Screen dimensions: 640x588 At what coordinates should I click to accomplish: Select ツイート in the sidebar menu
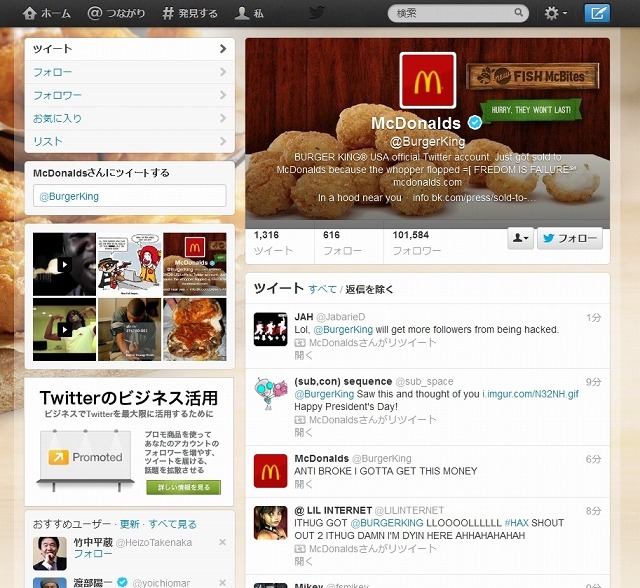tap(130, 49)
